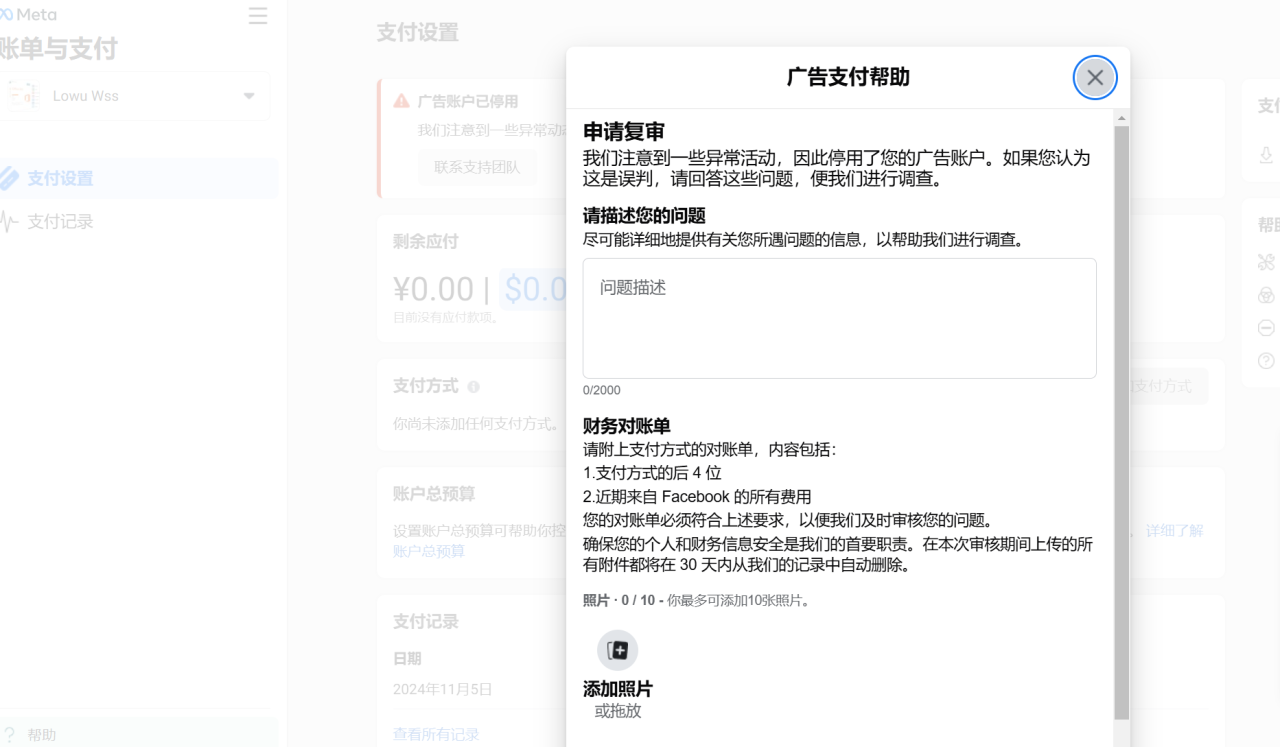Image resolution: width=1280 pixels, height=747 pixels.
Task: Click 帮助 at the sidebar bottom
Action: (x=42, y=735)
